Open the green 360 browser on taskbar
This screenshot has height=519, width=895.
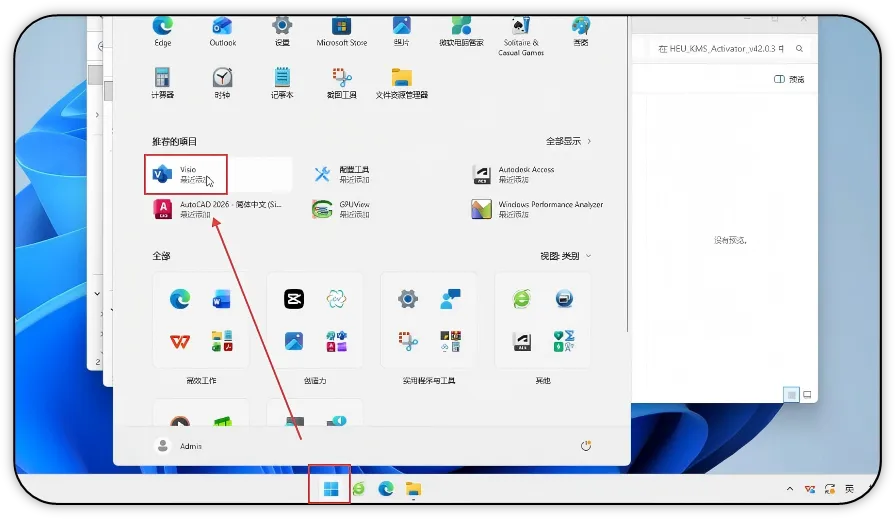pyautogui.click(x=358, y=489)
